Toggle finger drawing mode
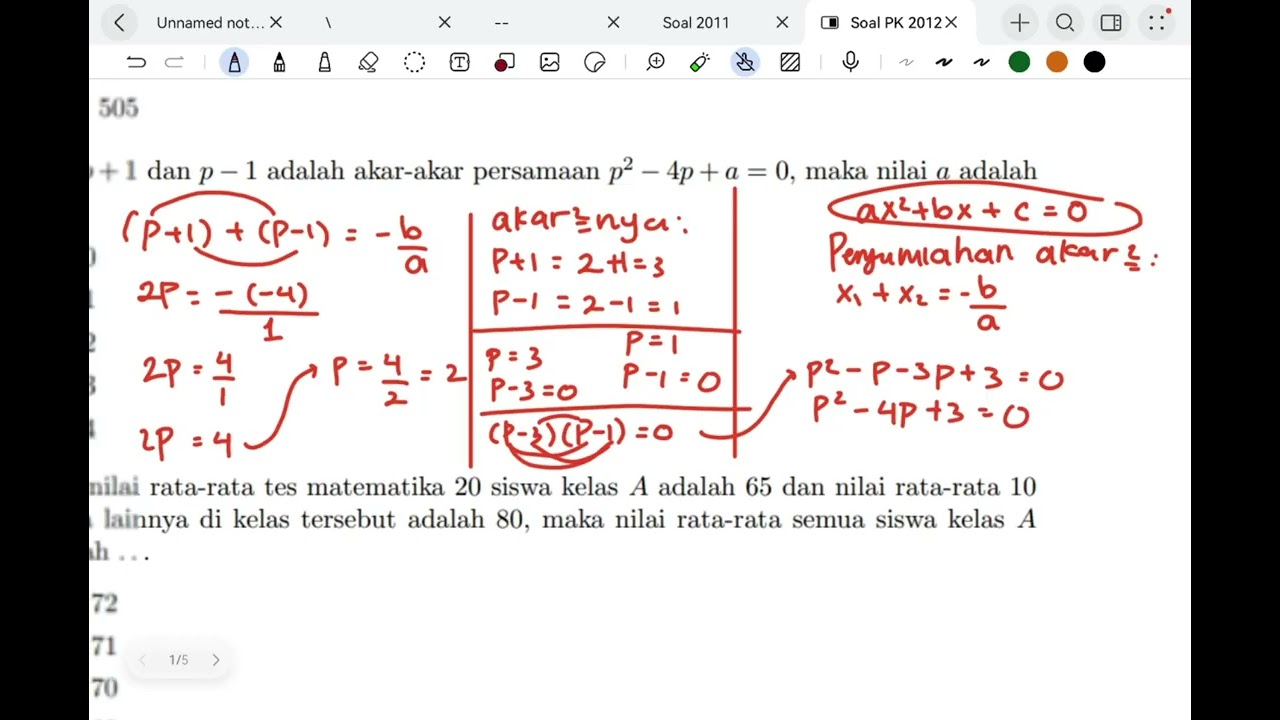 pos(745,62)
